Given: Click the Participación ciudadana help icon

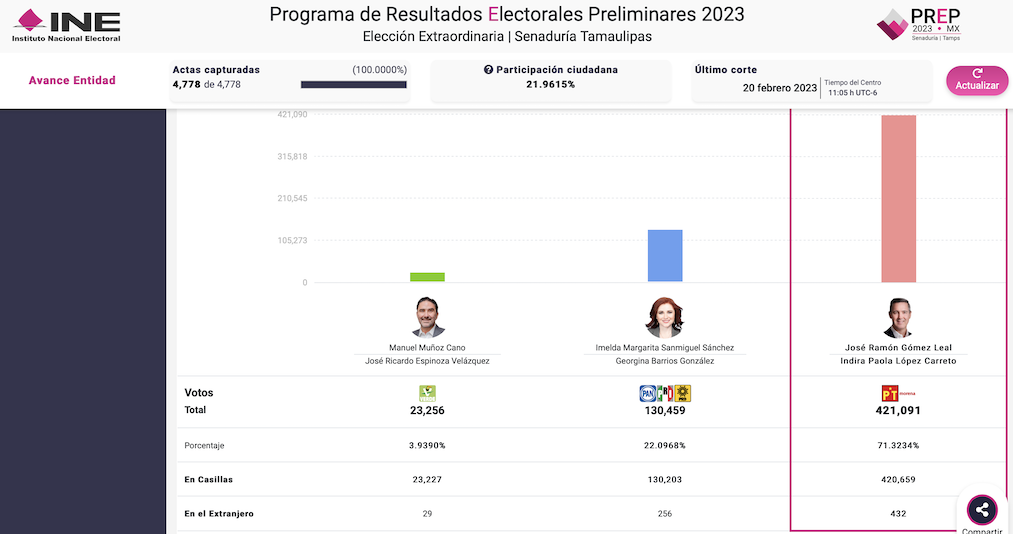Looking at the screenshot, I should pyautogui.click(x=488, y=70).
